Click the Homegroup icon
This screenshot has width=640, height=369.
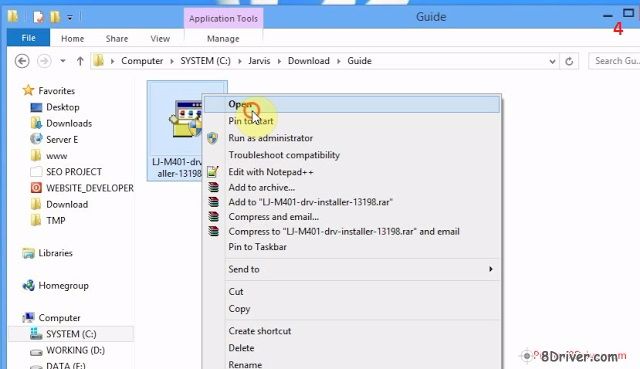tap(28, 285)
